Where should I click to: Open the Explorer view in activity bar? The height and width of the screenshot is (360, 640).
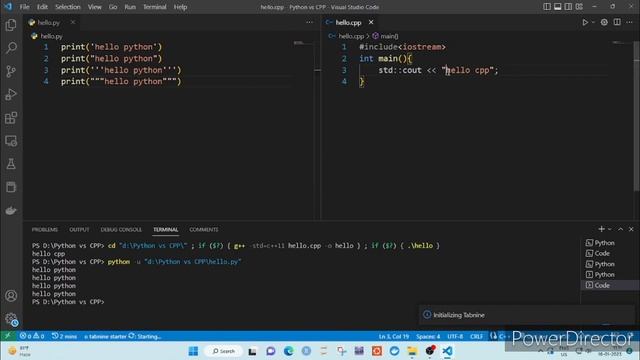coord(11,25)
